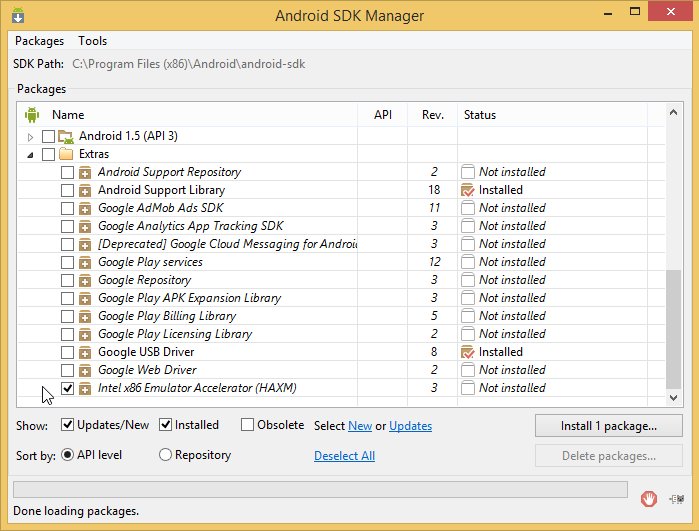Click the green Android robot header icon
699x531 pixels.
(32, 115)
